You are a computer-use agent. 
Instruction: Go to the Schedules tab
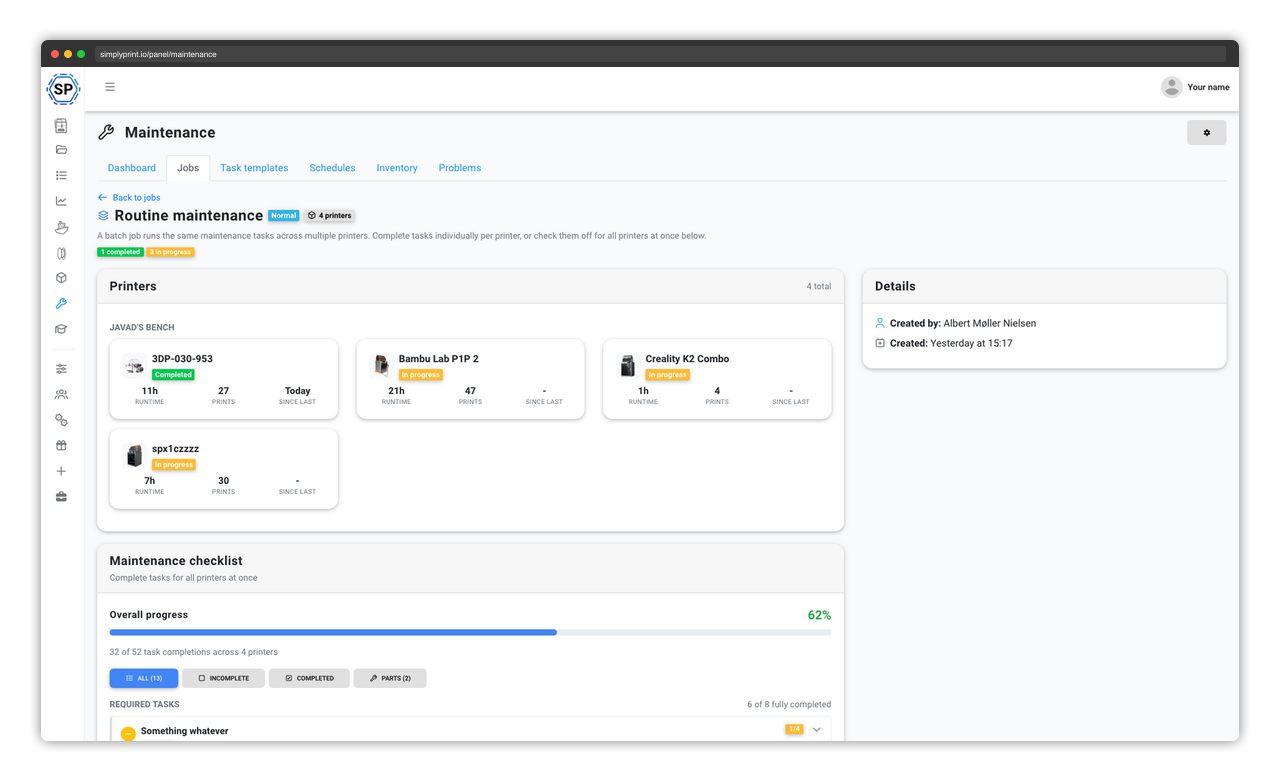point(332,168)
